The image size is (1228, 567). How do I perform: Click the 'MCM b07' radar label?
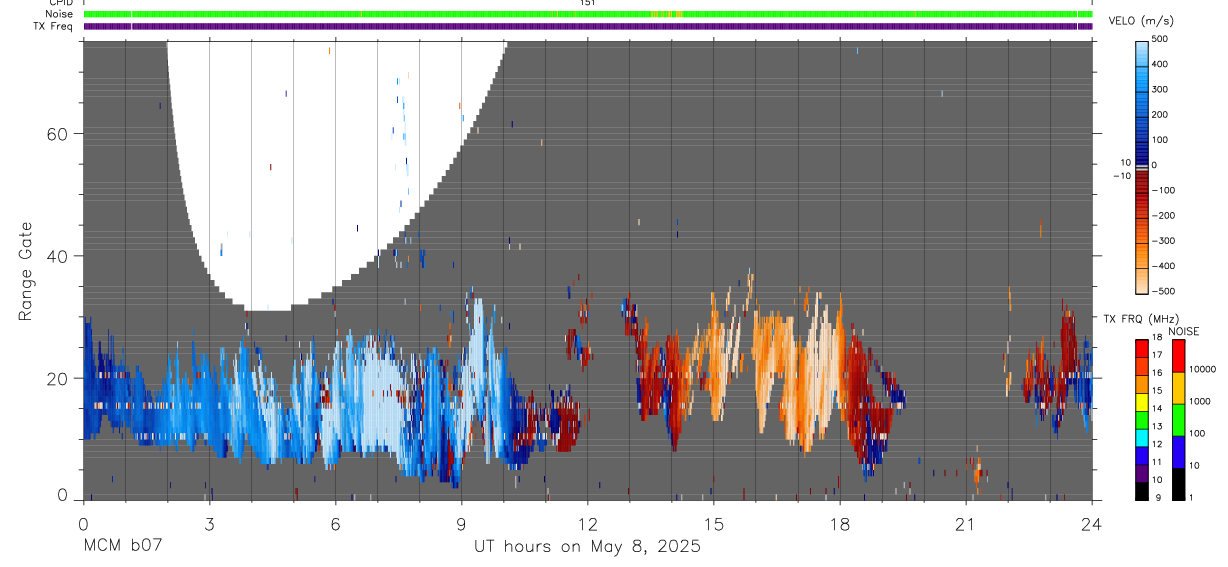[x=122, y=546]
